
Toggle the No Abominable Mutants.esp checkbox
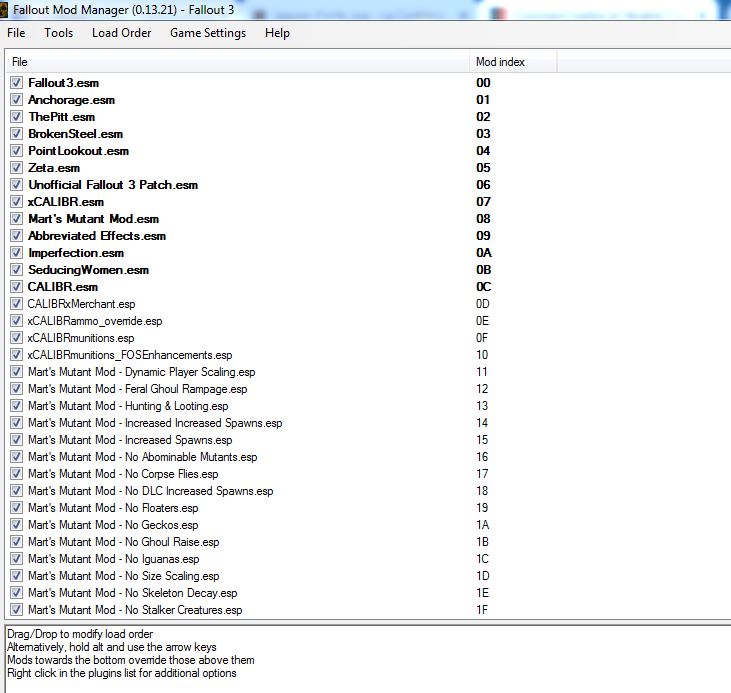pyautogui.click(x=16, y=457)
